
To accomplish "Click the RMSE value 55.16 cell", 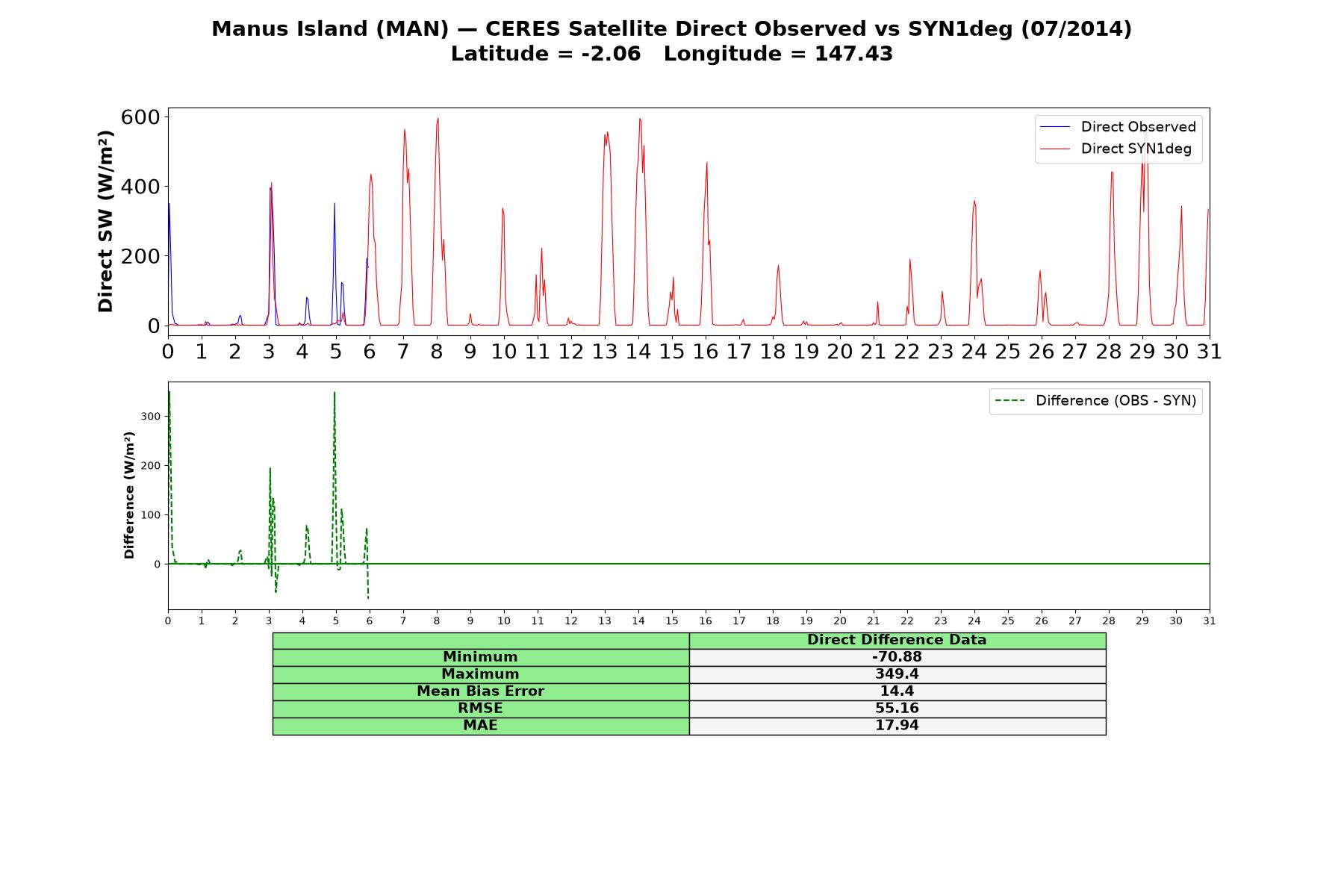I will 897,709.
